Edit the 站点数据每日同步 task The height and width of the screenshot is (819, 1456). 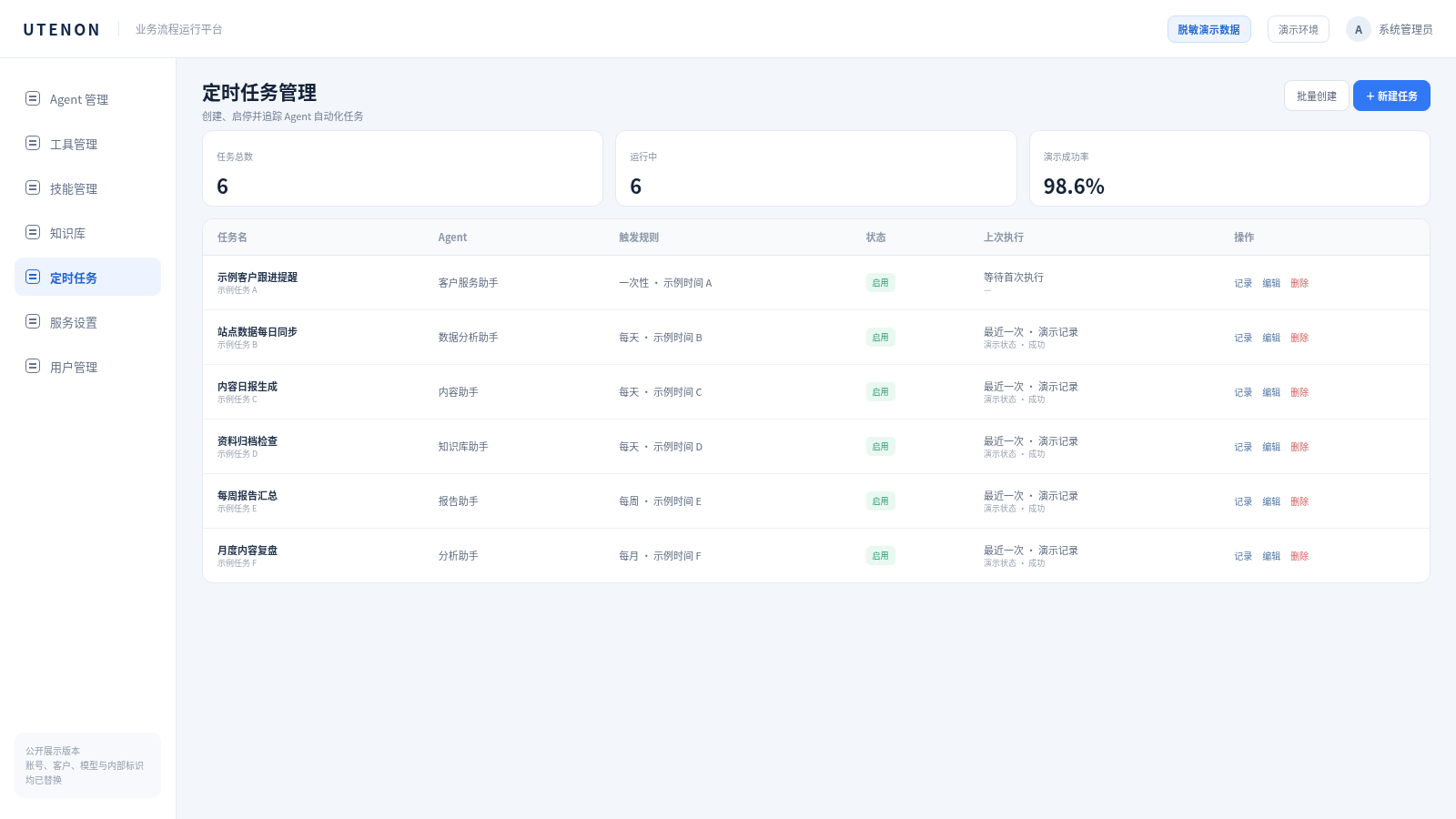(1271, 338)
